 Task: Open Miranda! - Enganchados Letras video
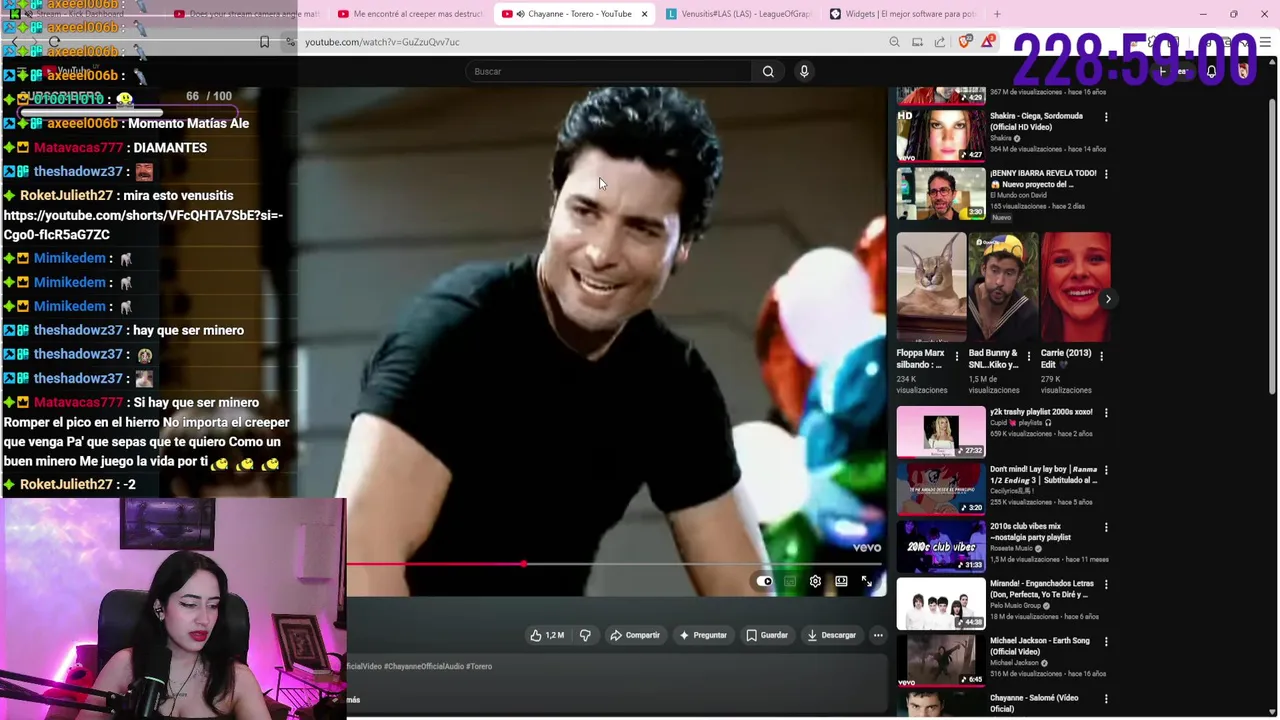(941, 602)
